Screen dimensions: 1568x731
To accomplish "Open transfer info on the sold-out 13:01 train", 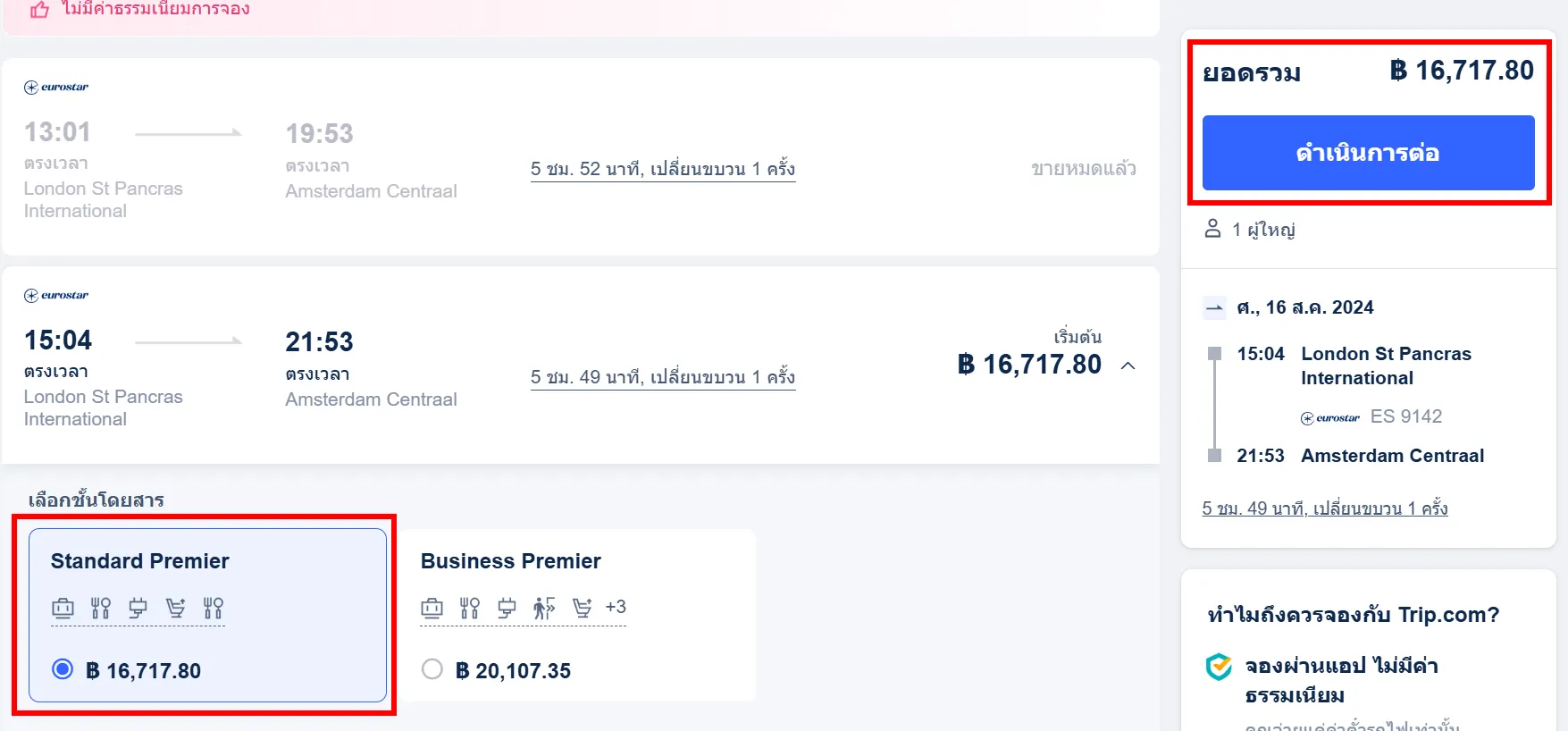I will point(662,168).
